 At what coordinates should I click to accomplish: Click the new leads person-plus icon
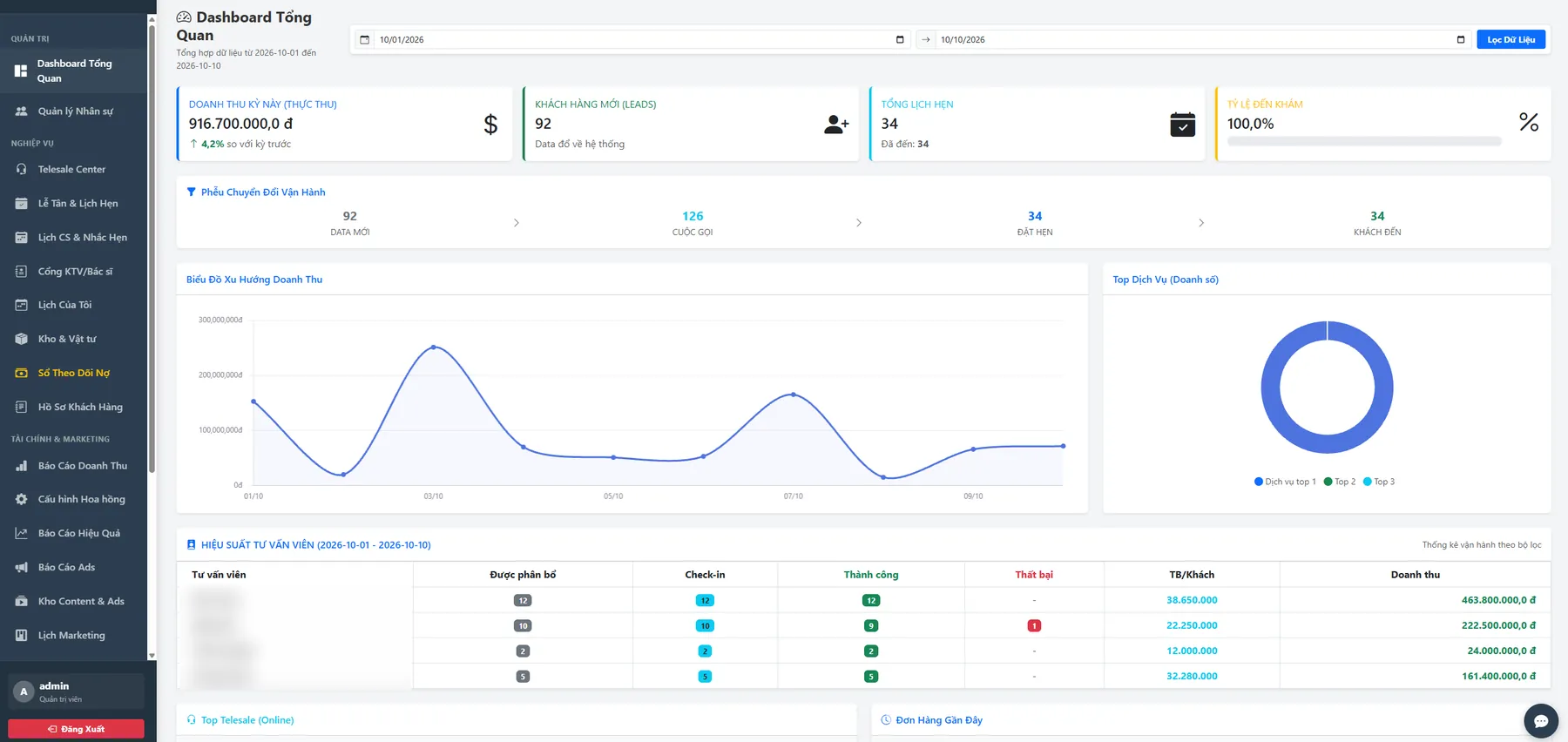tap(836, 125)
